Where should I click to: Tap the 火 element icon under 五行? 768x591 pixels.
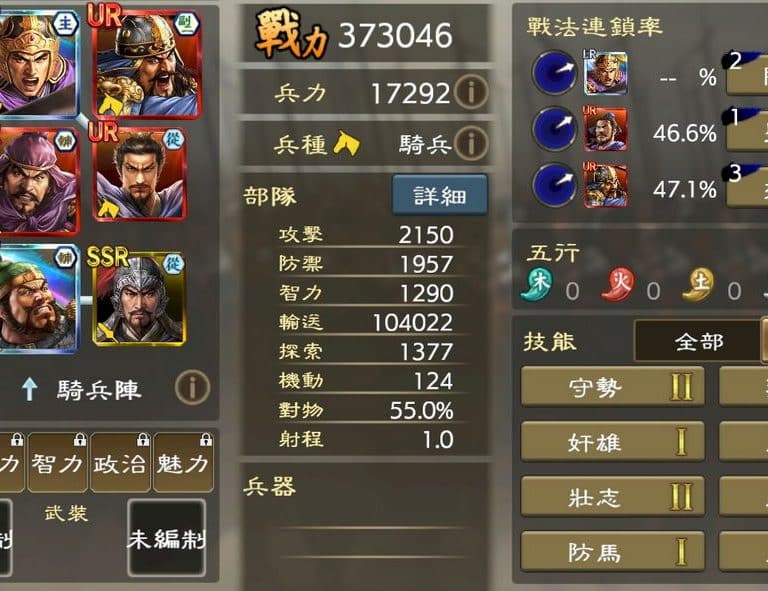point(618,284)
